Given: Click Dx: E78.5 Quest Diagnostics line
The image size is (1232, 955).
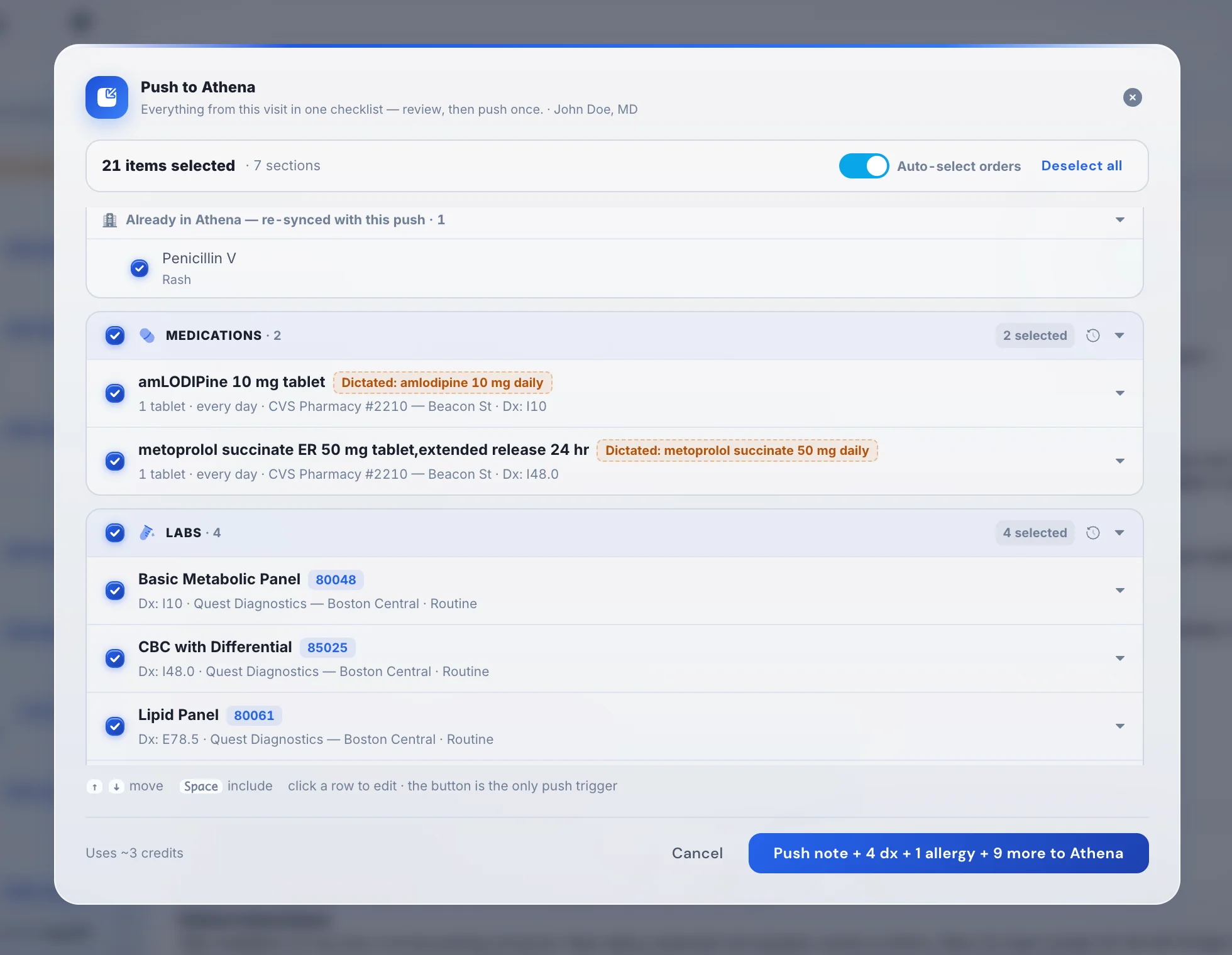Looking at the screenshot, I should 316,739.
